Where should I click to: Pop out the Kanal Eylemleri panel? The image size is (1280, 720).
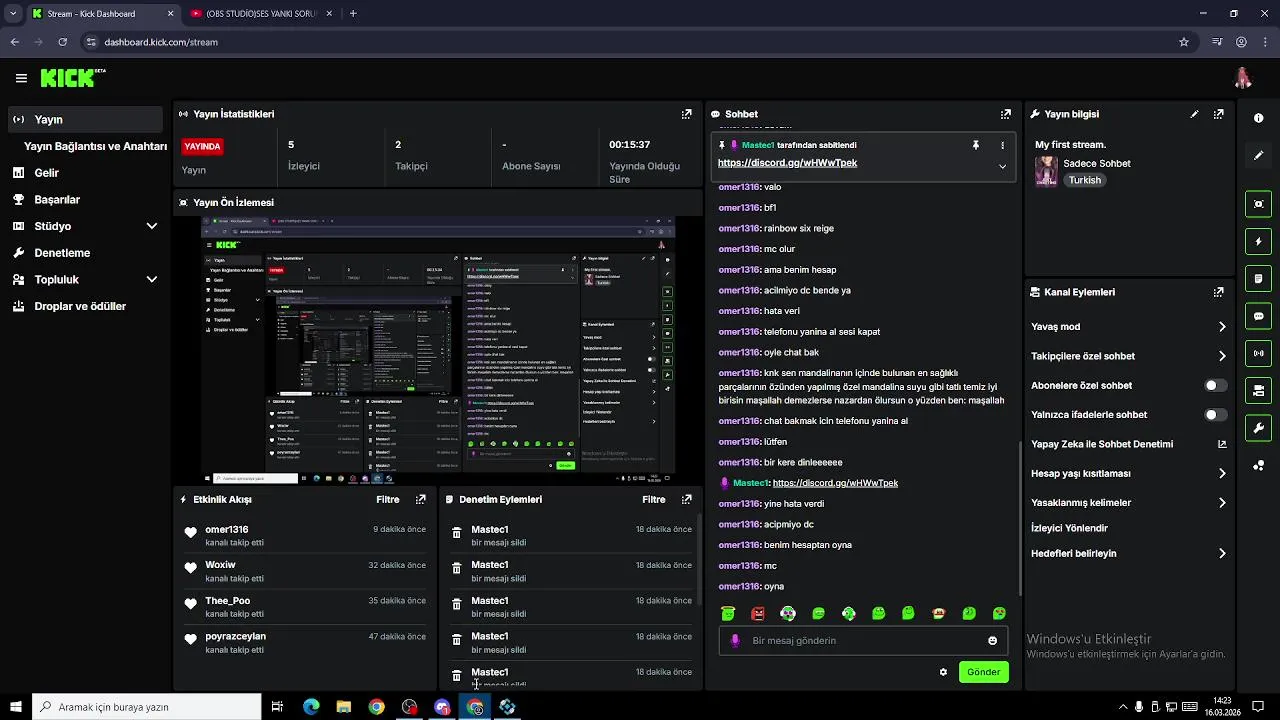coord(1218,292)
